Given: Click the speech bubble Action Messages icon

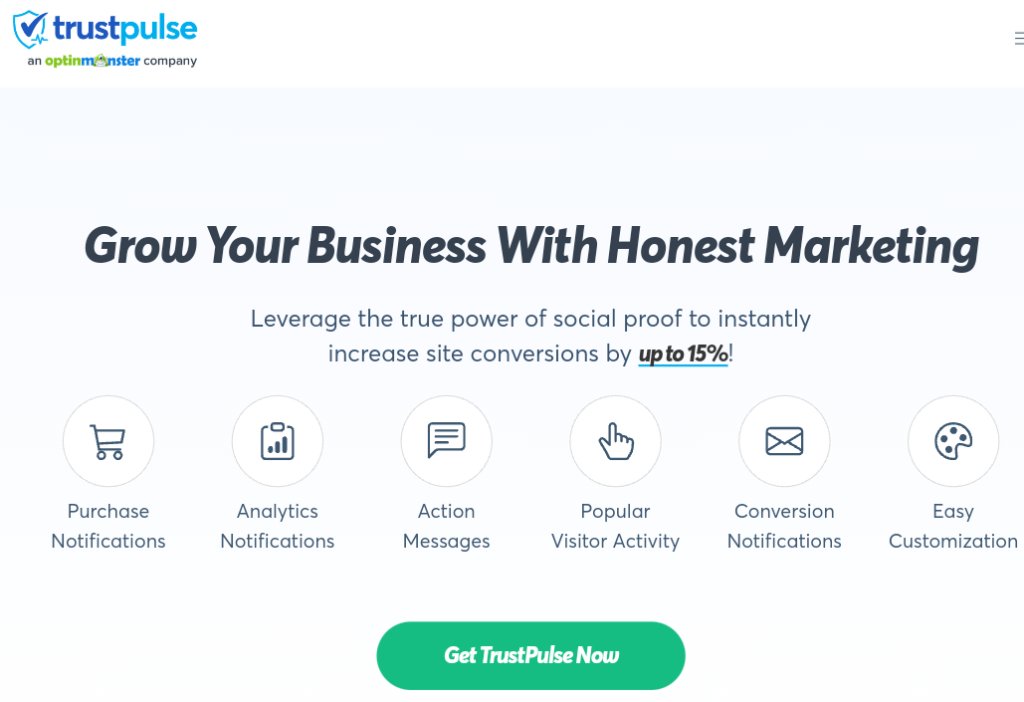Looking at the screenshot, I should 446,441.
